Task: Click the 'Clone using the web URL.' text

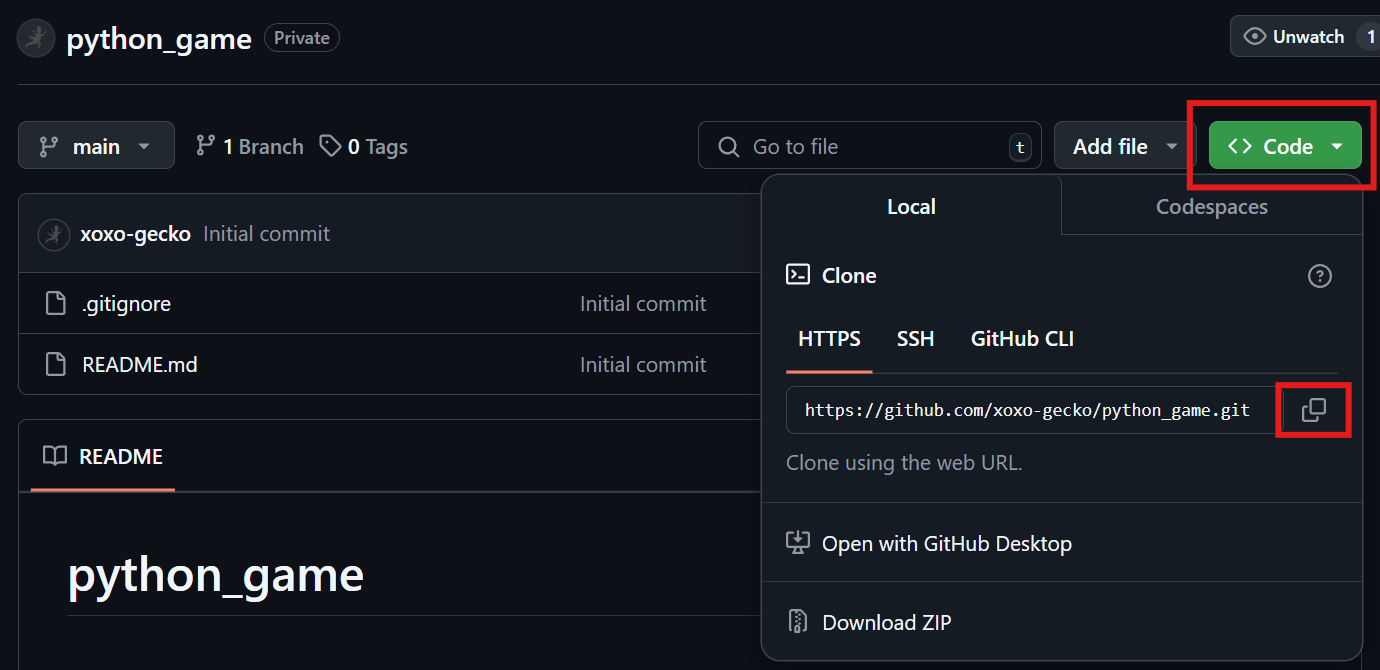Action: [x=904, y=463]
